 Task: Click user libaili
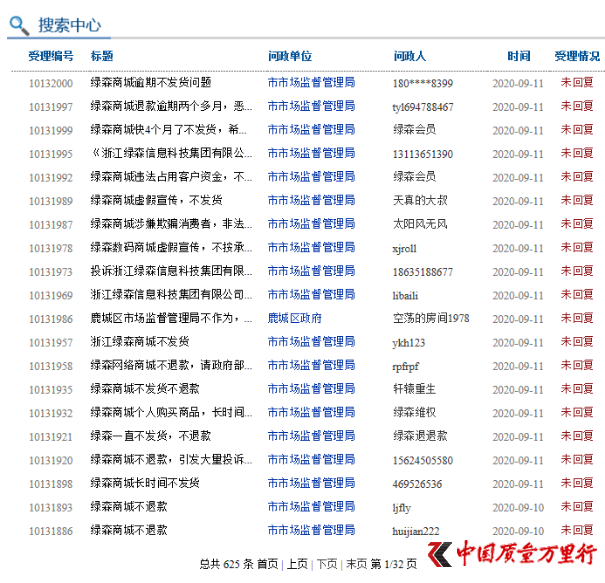click(406, 296)
